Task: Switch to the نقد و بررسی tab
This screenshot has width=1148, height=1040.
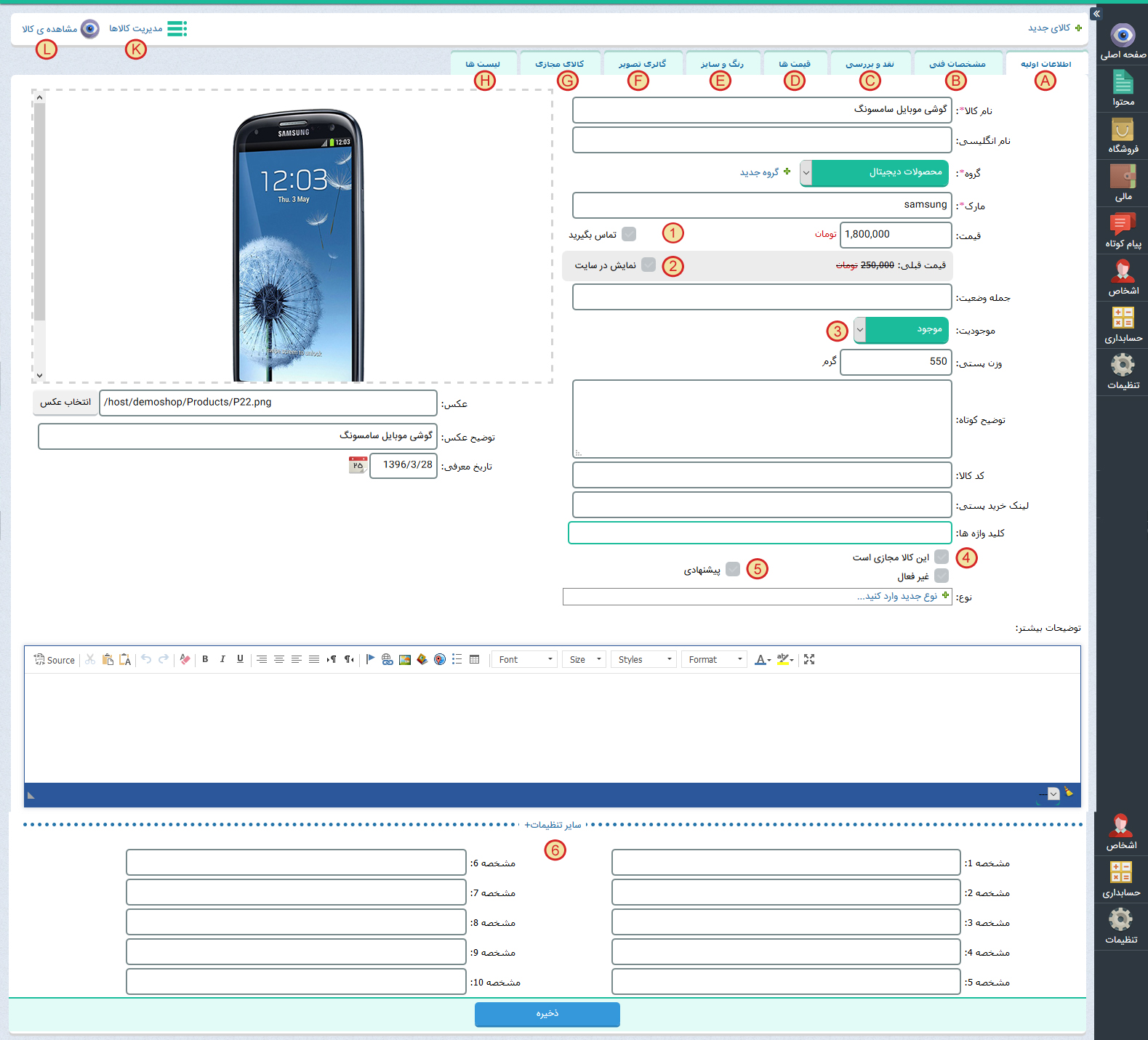Action: tap(870, 64)
